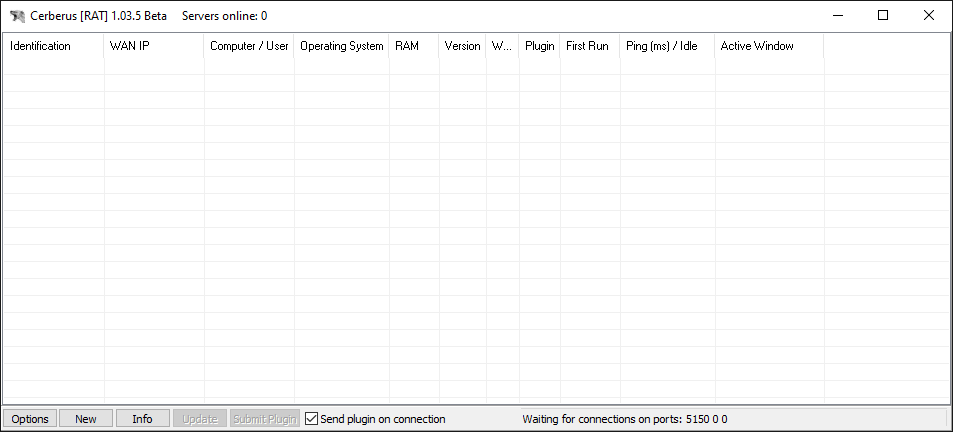This screenshot has height=432, width=953.
Task: Click the Cerberus application icon in title bar
Action: click(x=17, y=16)
